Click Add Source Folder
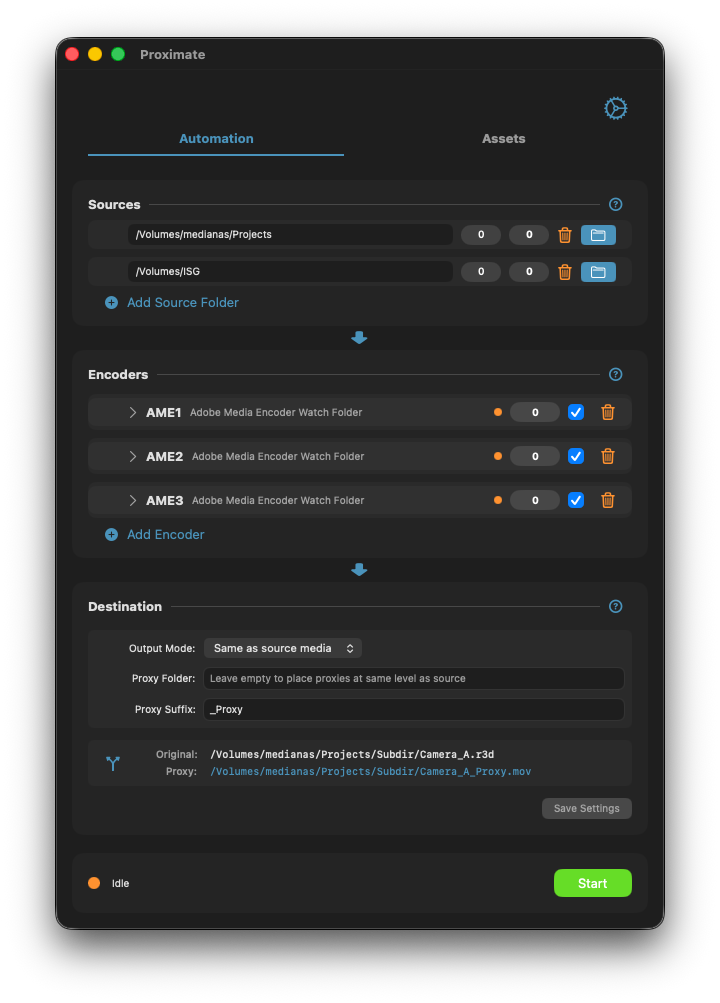 171,302
